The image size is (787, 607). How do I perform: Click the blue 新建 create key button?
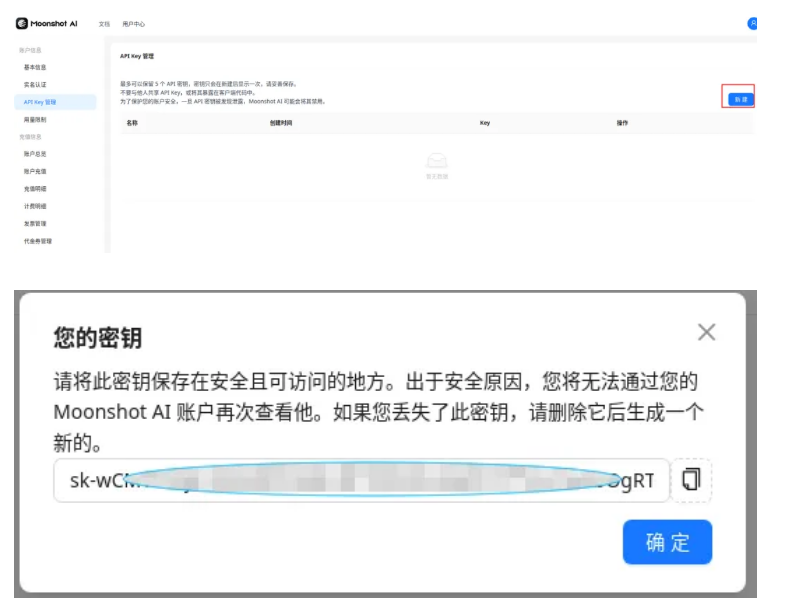coord(741,99)
